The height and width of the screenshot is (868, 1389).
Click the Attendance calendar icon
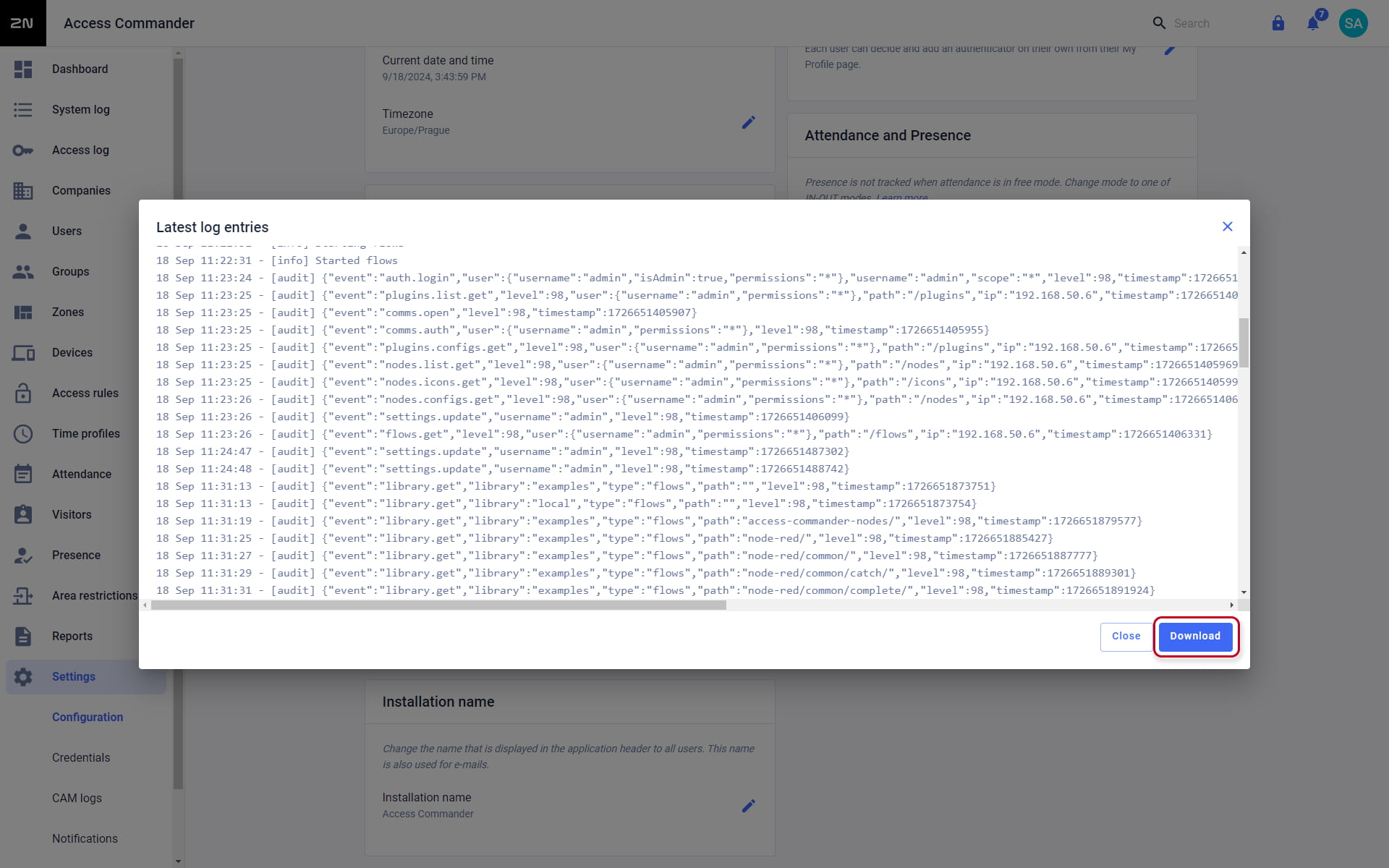coord(23,474)
